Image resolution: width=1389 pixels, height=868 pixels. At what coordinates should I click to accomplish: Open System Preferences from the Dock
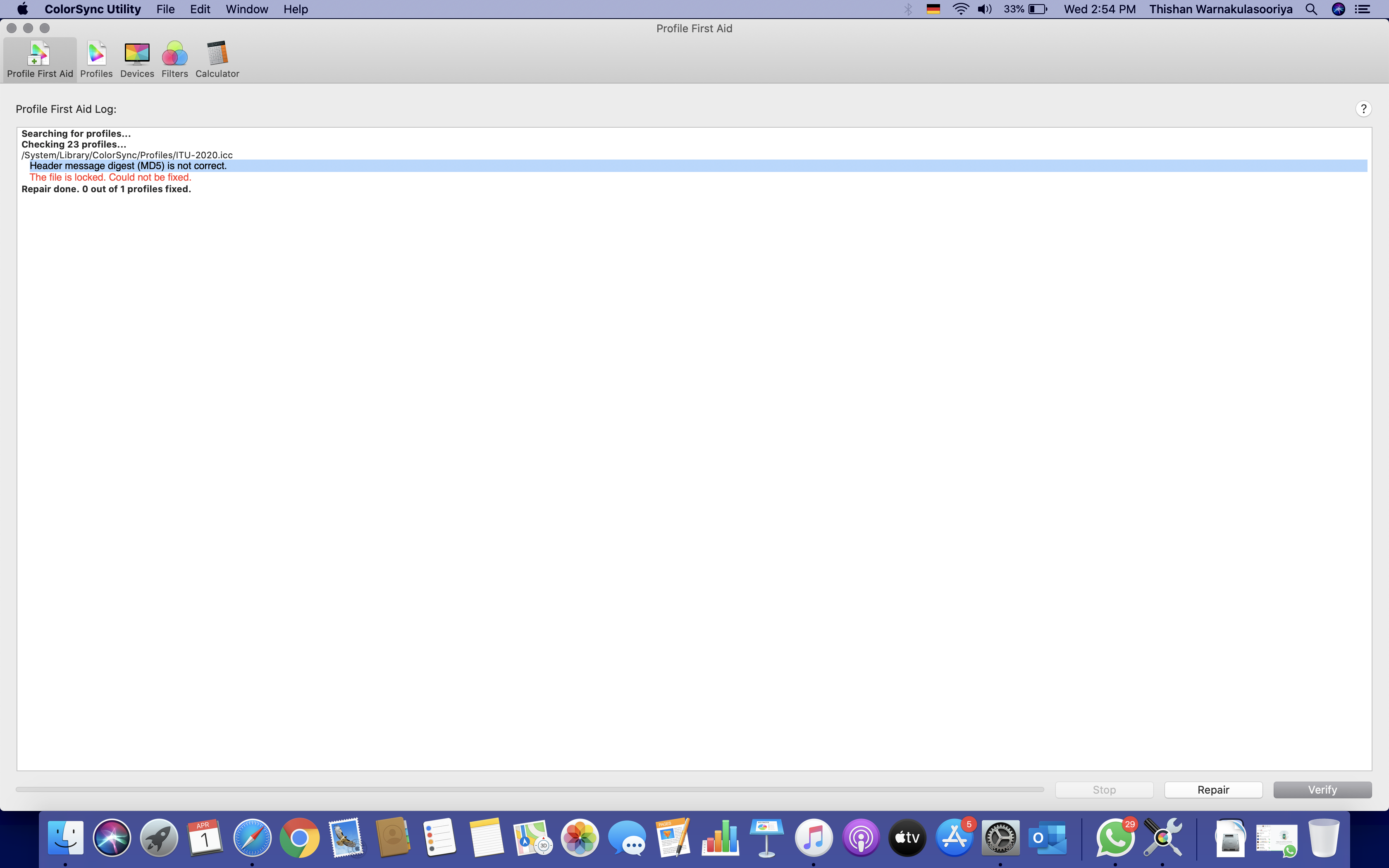[x=1000, y=838]
